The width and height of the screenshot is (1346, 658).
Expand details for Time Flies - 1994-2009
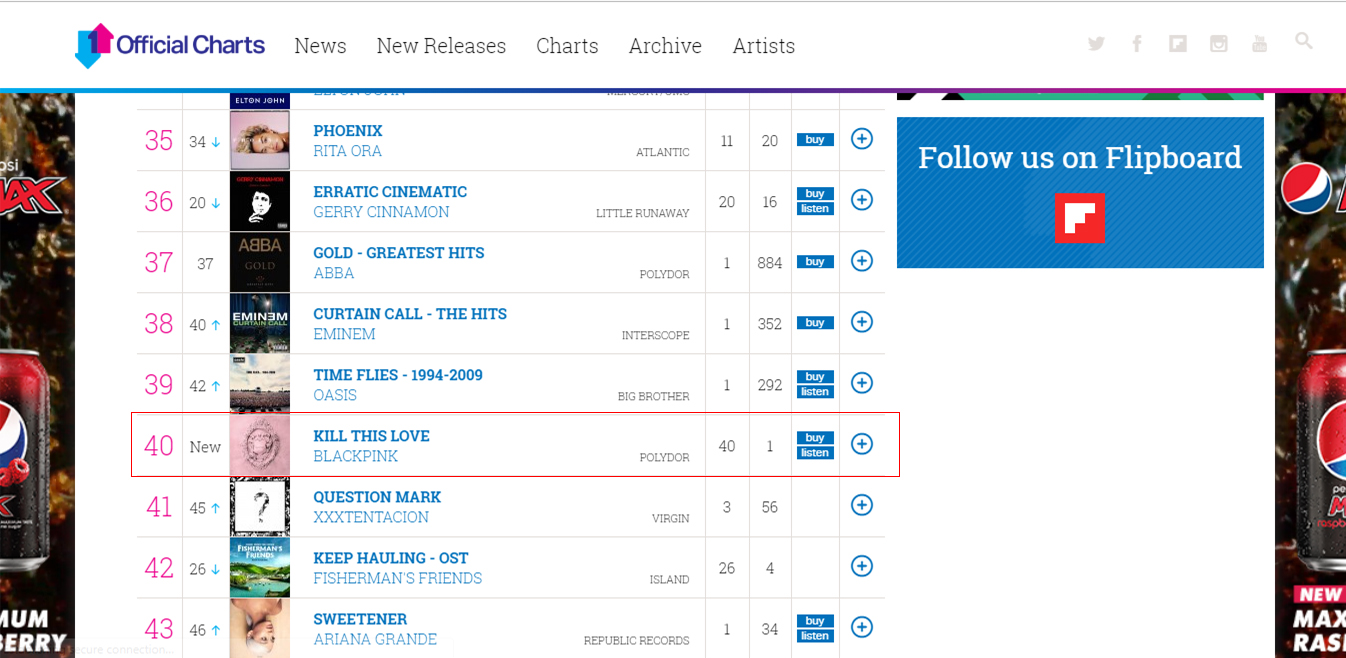pos(862,383)
